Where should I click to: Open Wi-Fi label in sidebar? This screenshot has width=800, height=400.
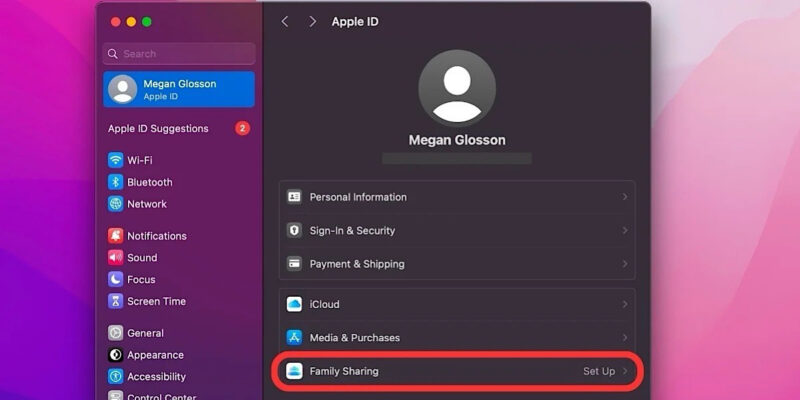tap(140, 160)
